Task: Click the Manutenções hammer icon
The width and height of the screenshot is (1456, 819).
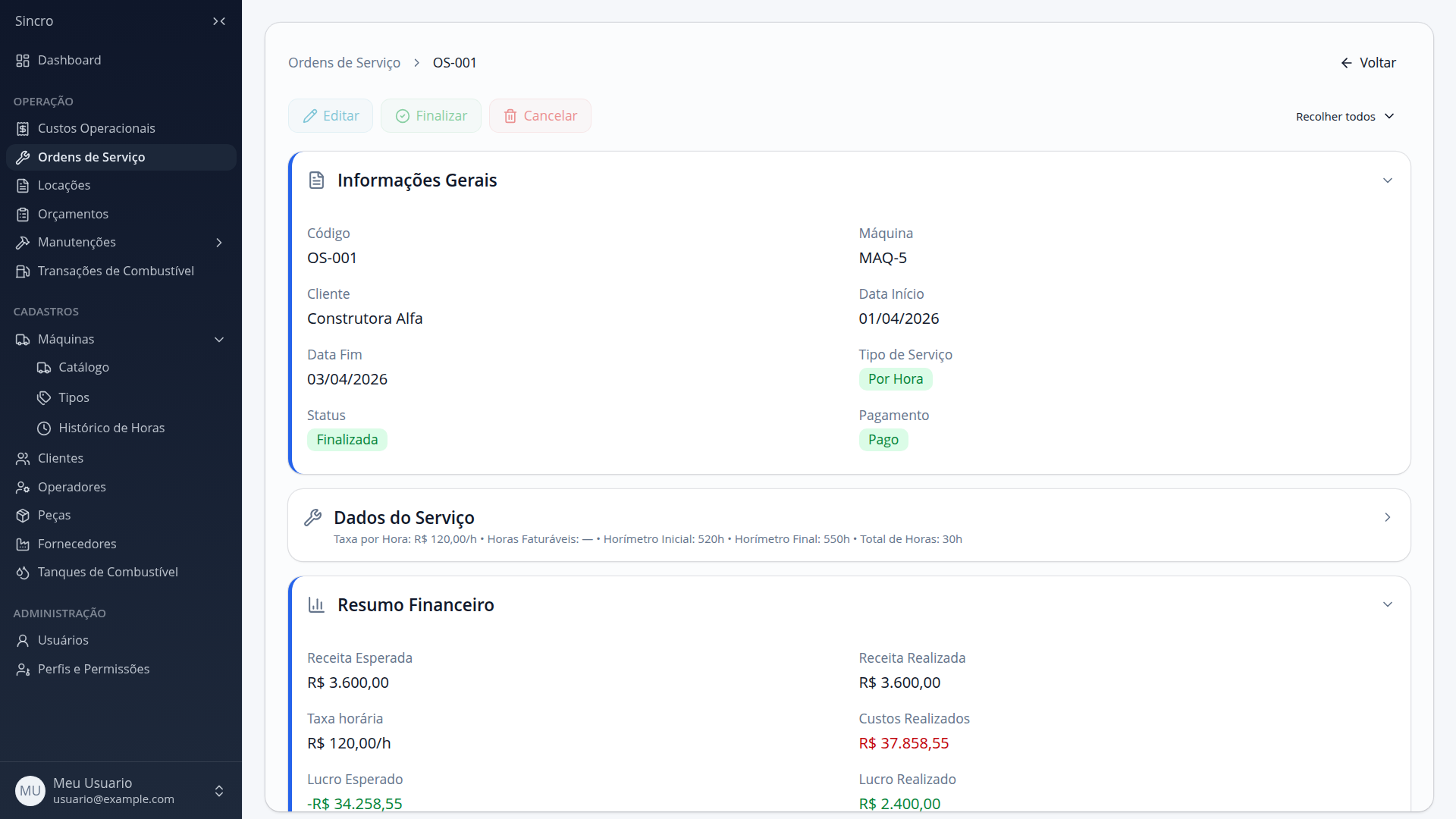Action: tap(23, 243)
